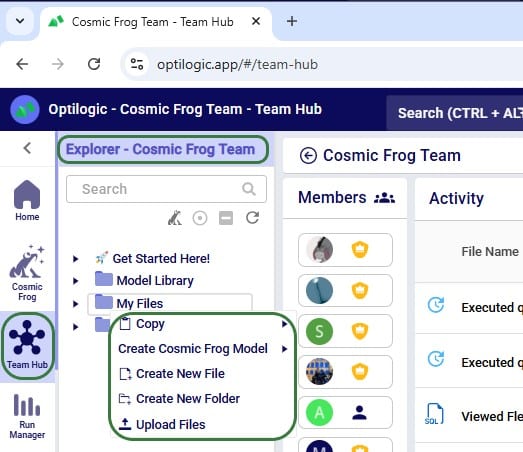
Task: Close the Cosmic Frog Team browser tab
Action: click(x=256, y=21)
